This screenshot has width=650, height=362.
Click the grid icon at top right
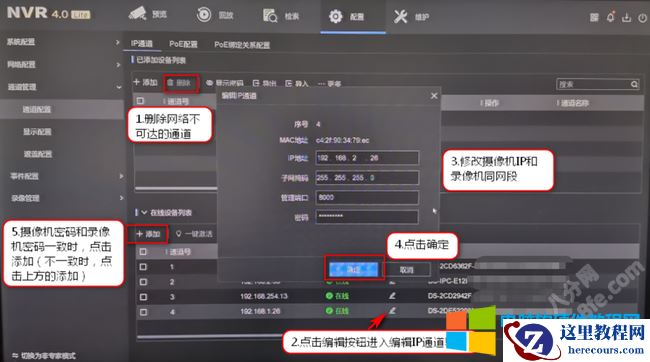click(594, 17)
